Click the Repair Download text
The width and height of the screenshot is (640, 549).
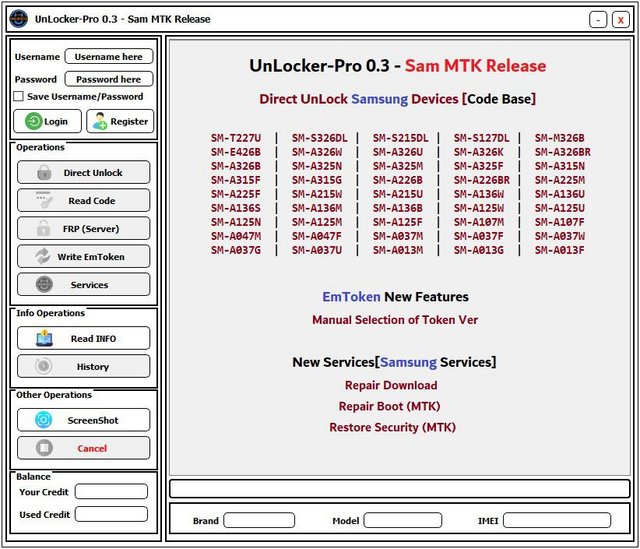click(x=391, y=385)
